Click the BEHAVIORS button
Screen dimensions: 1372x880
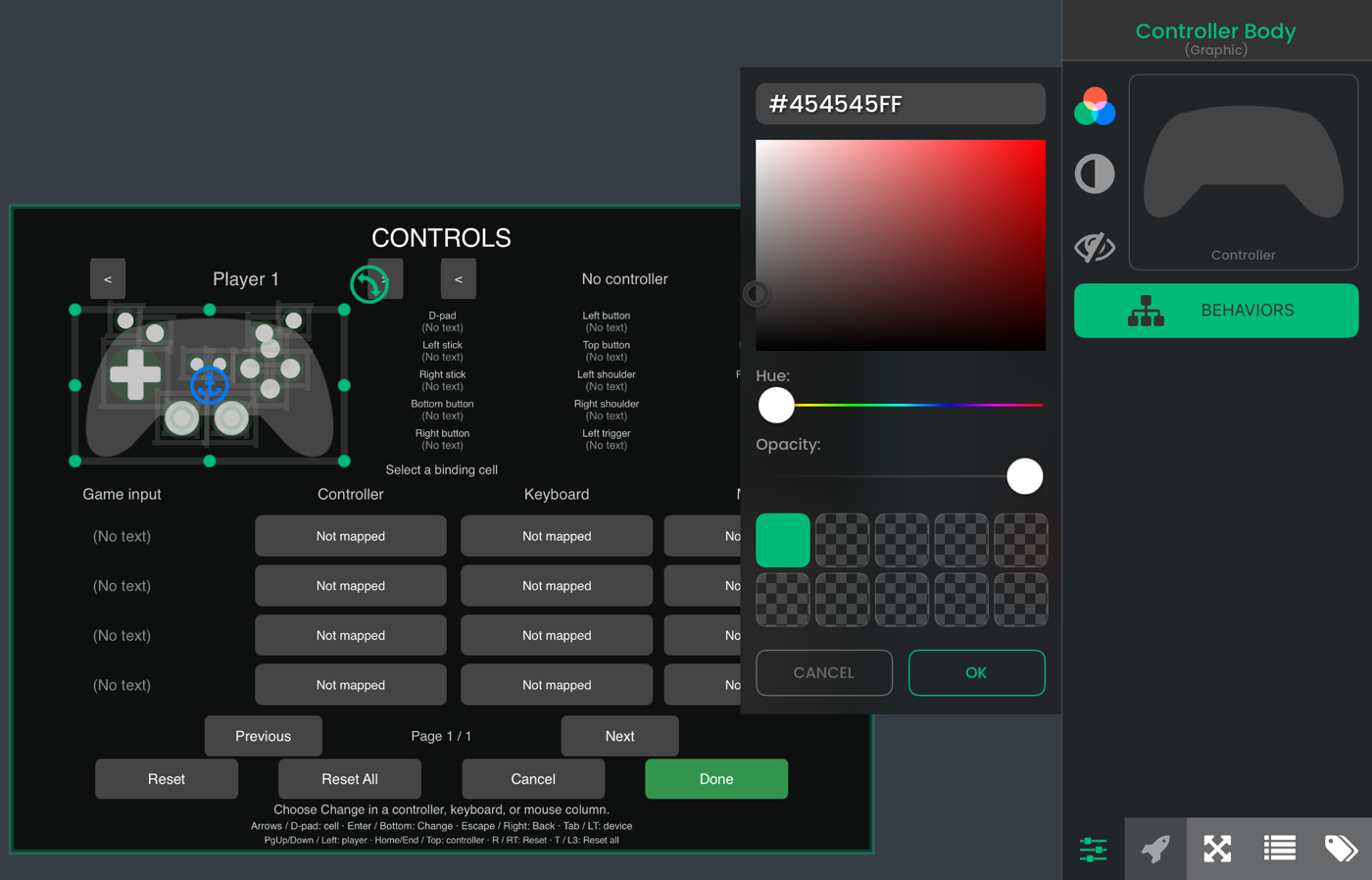coord(1216,311)
